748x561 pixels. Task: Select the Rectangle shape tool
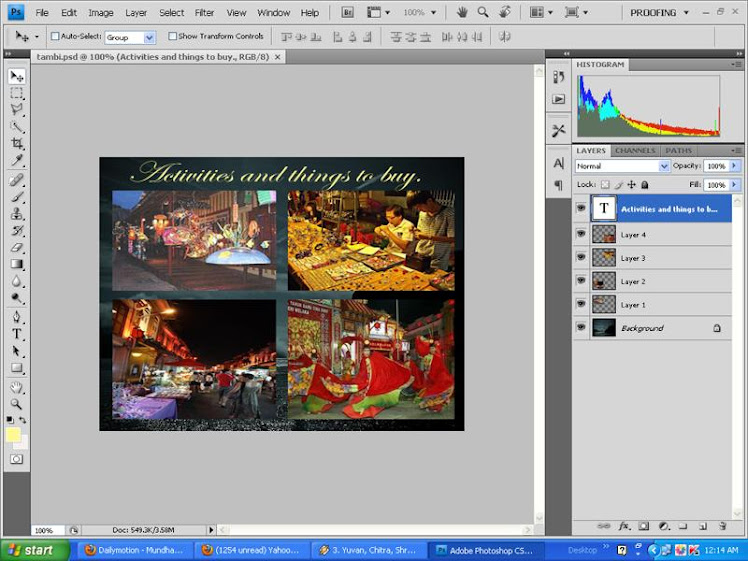[17, 368]
